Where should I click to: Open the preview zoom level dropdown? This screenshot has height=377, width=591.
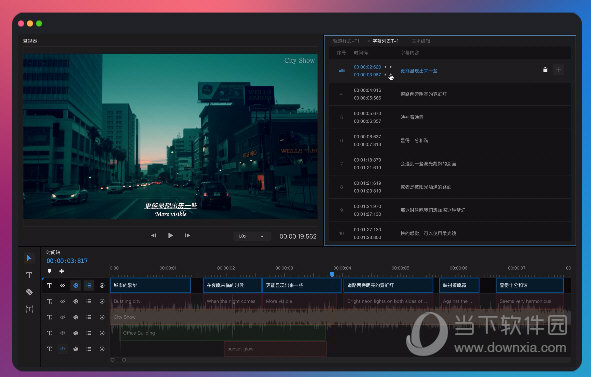[x=251, y=236]
